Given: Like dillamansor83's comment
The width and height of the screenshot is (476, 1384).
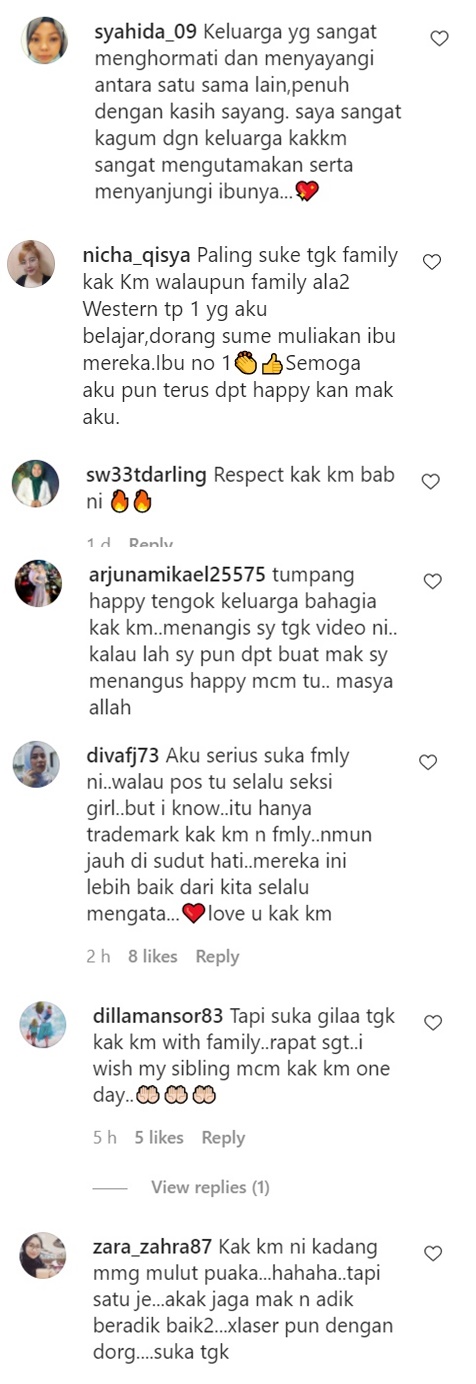Looking at the screenshot, I should [x=433, y=1022].
